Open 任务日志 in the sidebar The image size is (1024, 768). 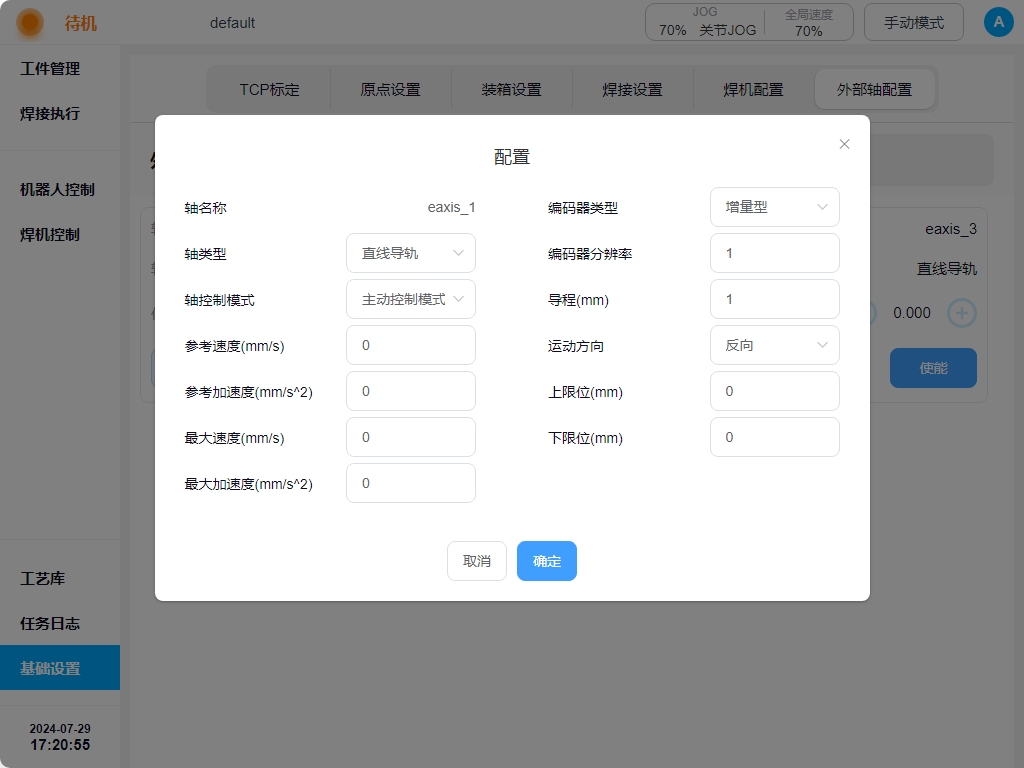point(50,623)
